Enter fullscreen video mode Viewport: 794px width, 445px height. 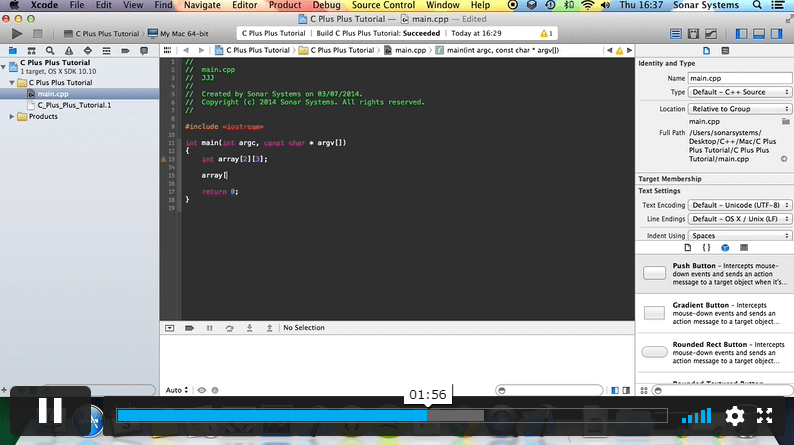(x=765, y=416)
